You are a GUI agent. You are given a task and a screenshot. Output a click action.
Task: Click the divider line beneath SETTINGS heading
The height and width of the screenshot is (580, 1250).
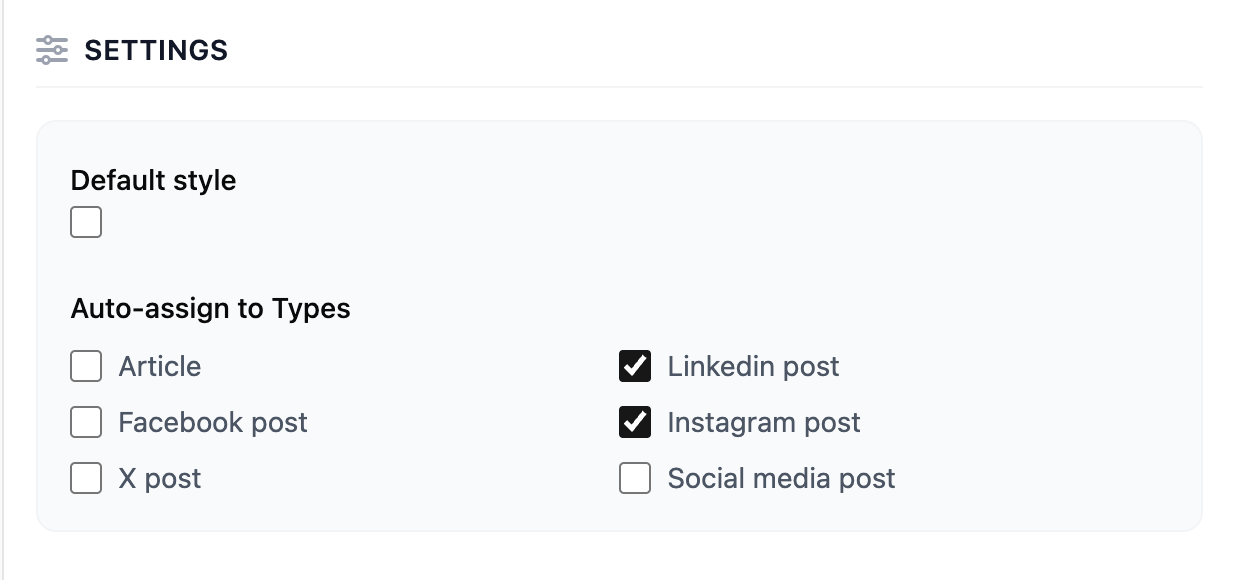point(618,87)
